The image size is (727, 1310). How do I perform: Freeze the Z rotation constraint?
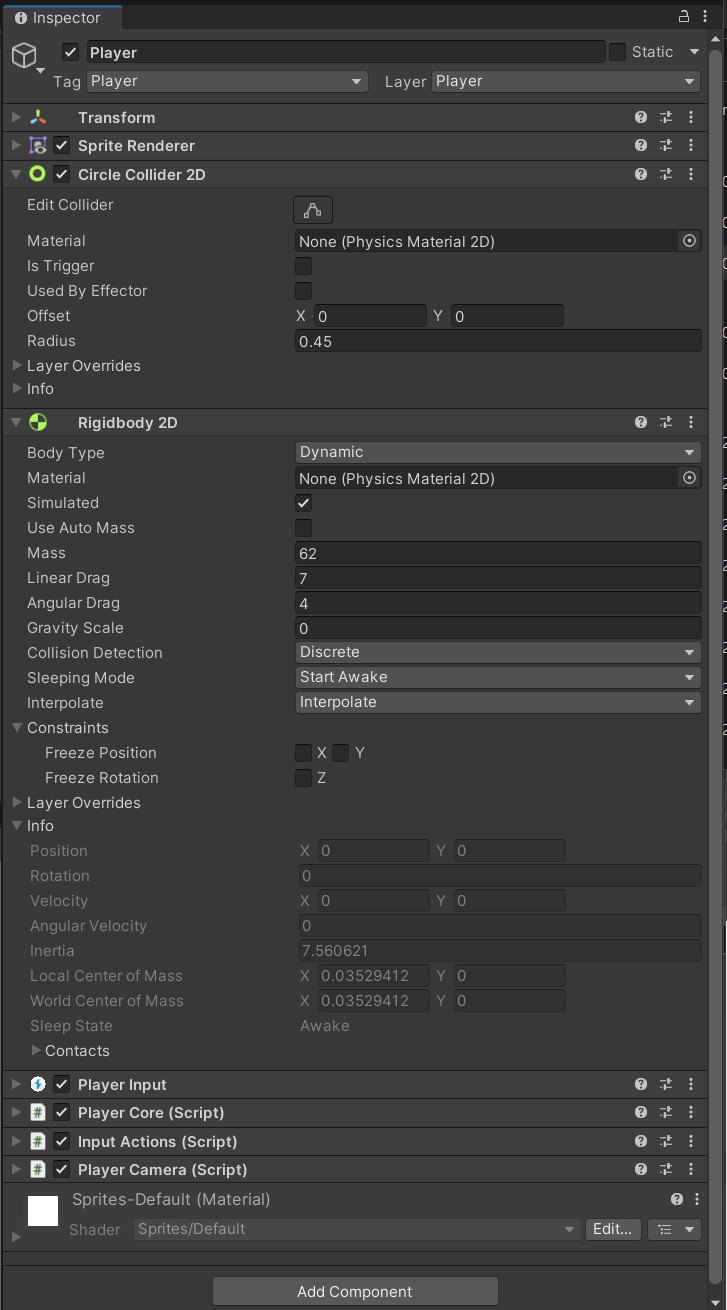[x=303, y=778]
